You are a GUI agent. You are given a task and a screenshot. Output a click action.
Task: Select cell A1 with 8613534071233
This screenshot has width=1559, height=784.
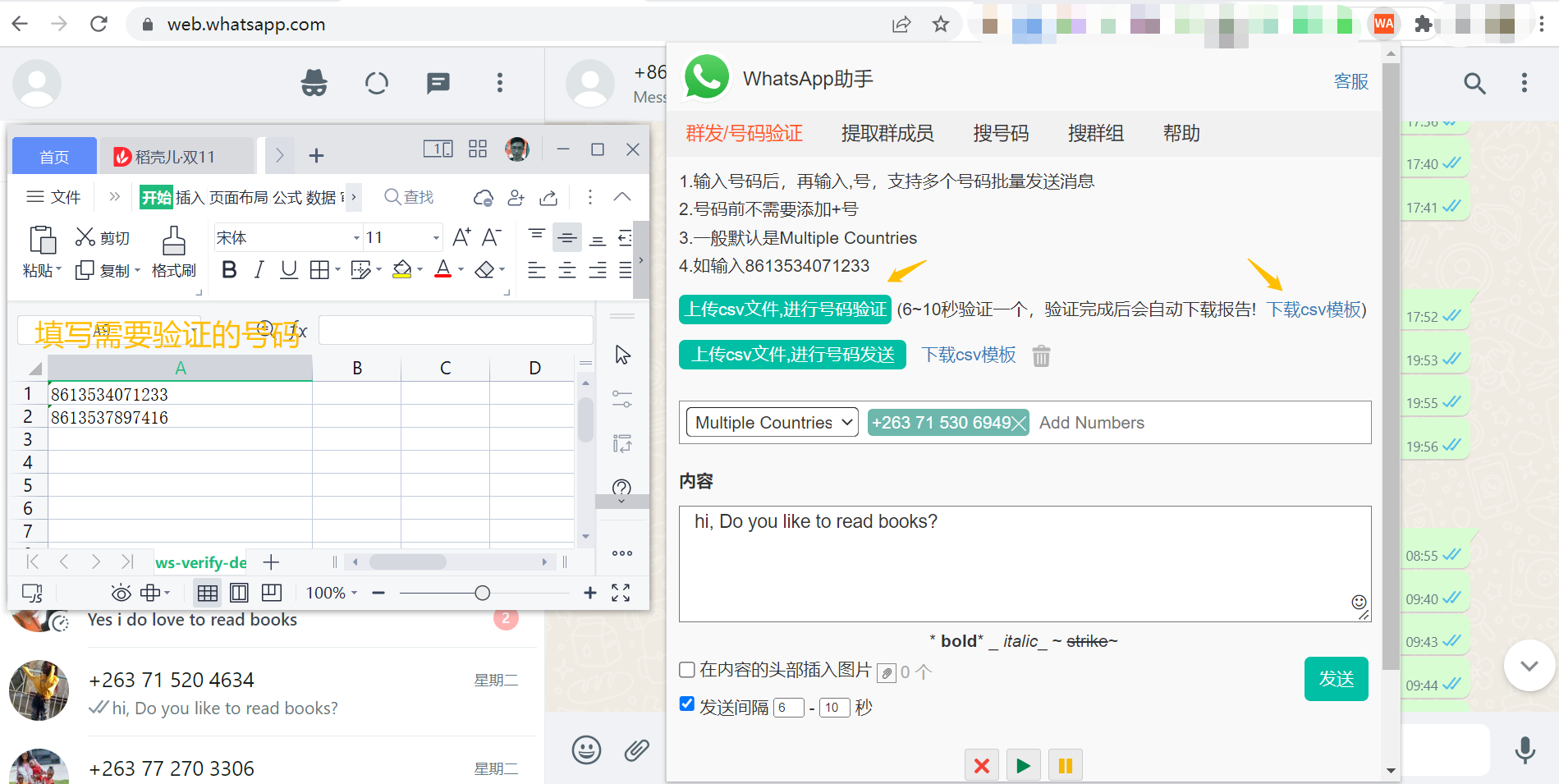(180, 394)
